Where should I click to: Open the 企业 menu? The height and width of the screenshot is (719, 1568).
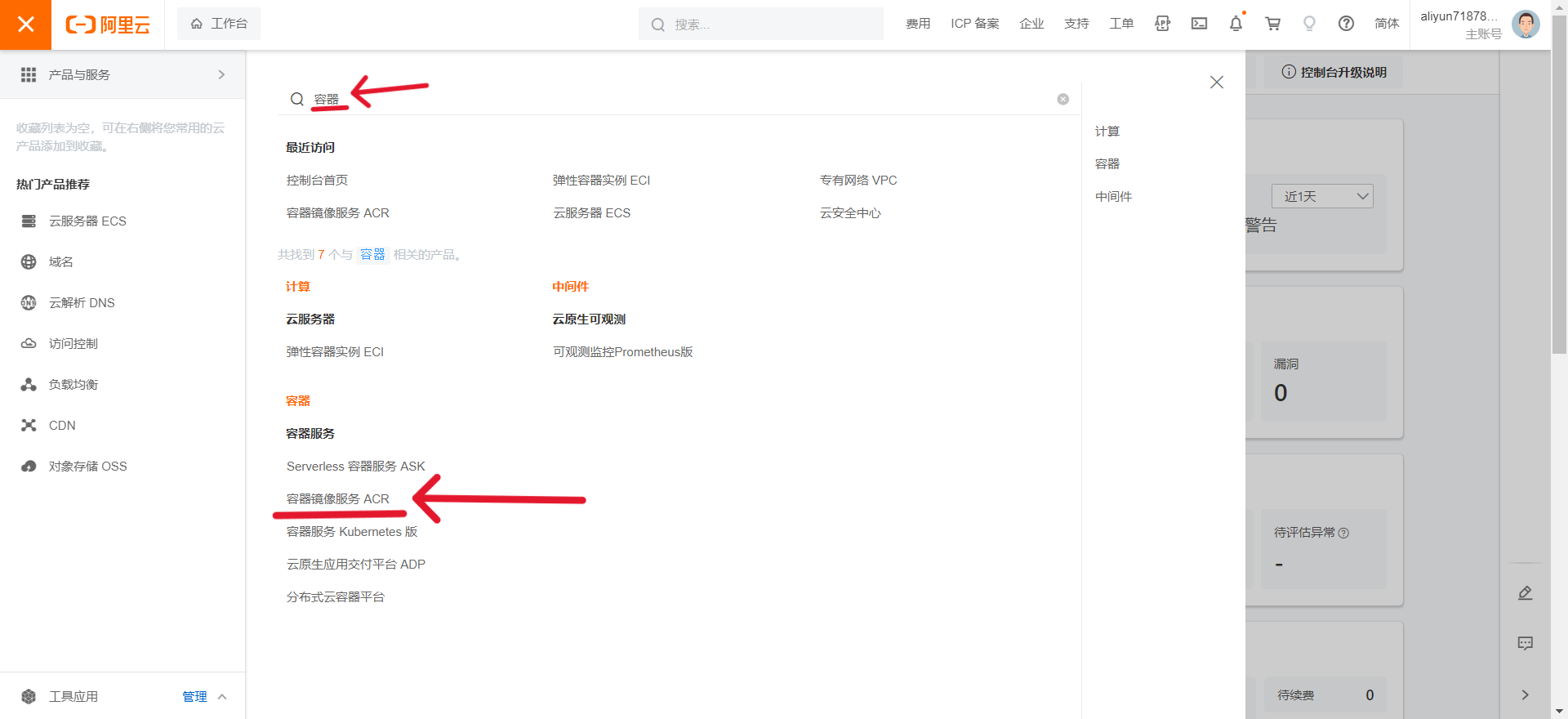pyautogui.click(x=1031, y=24)
